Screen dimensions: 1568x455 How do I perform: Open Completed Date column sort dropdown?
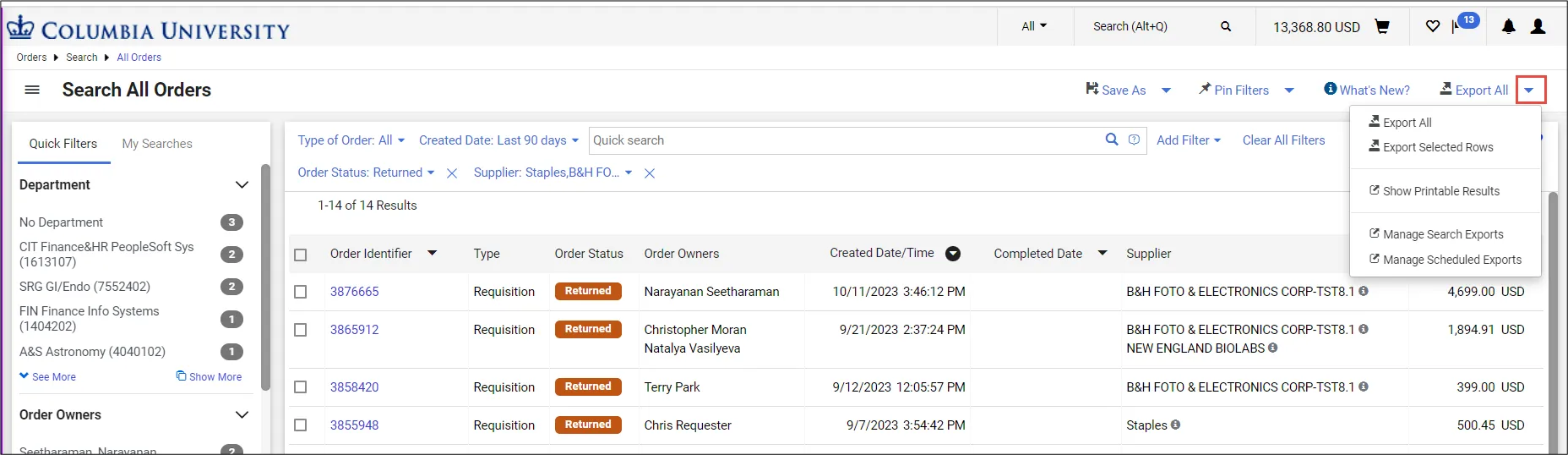[1102, 253]
